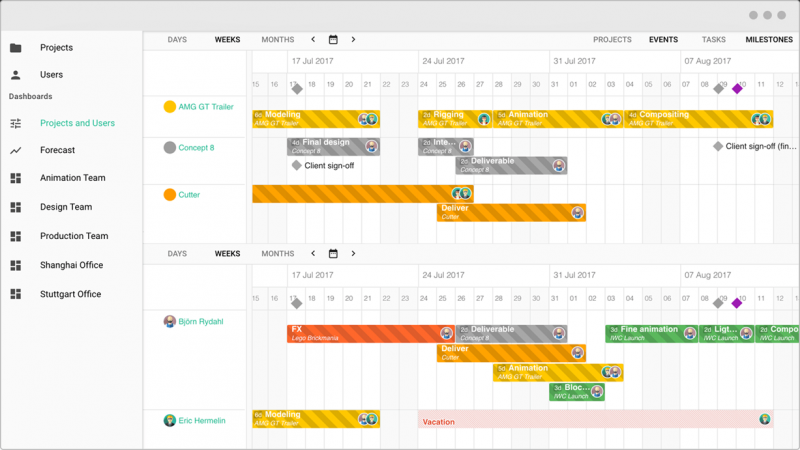Select Eric Hermelin's Modeling task bar
Viewport: 800px width, 450px height.
[316, 419]
